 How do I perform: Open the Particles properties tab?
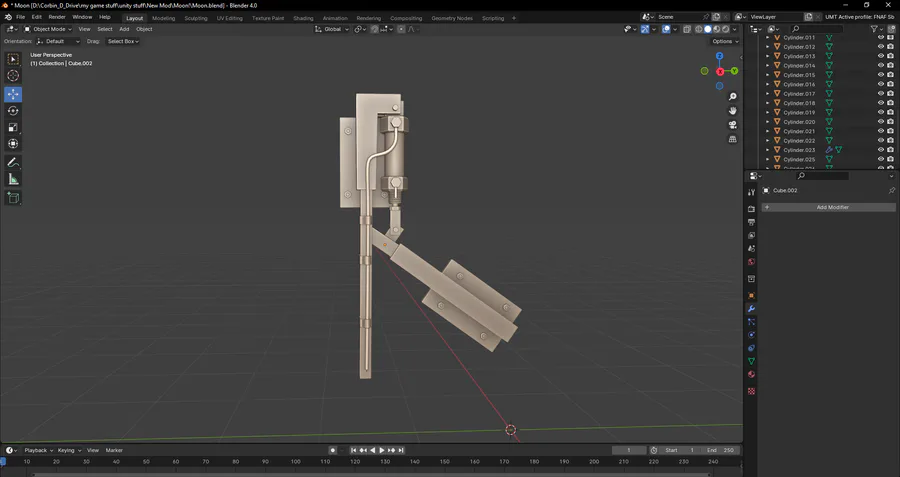click(x=751, y=322)
